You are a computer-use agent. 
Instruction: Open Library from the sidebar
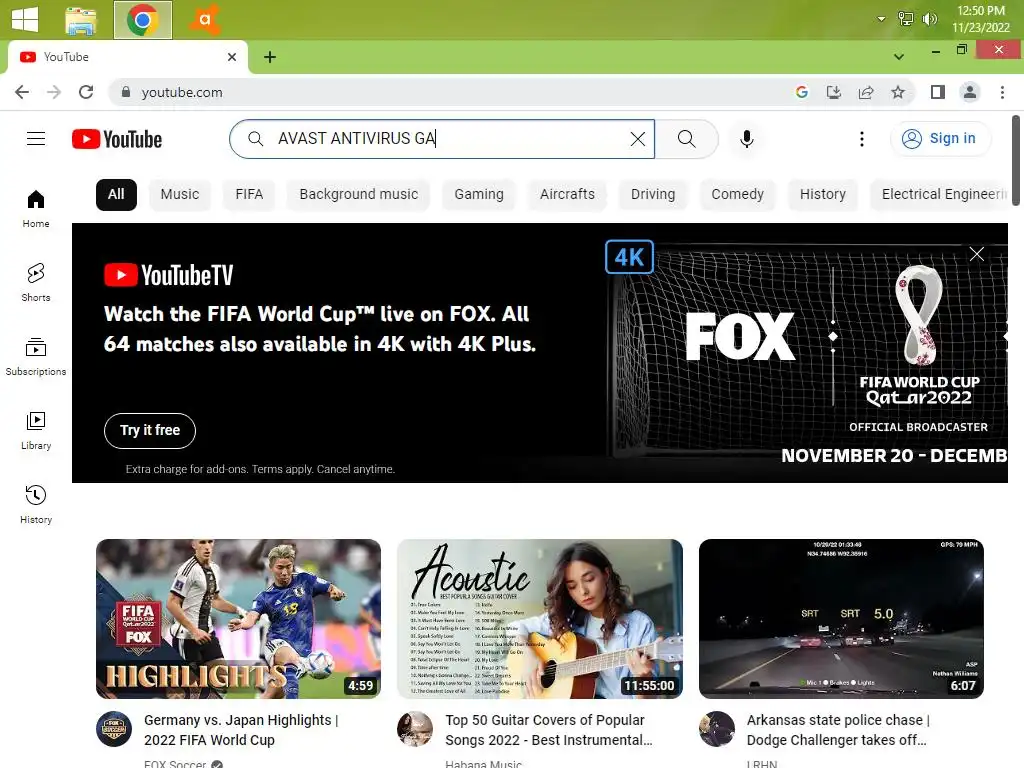click(36, 430)
